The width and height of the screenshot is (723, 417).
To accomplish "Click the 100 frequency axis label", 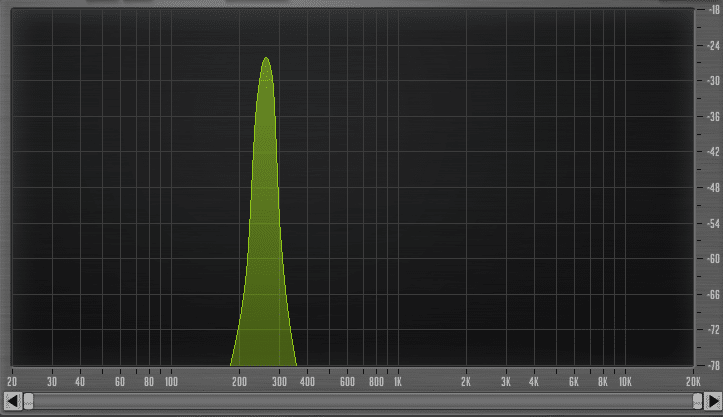I will [x=171, y=381].
